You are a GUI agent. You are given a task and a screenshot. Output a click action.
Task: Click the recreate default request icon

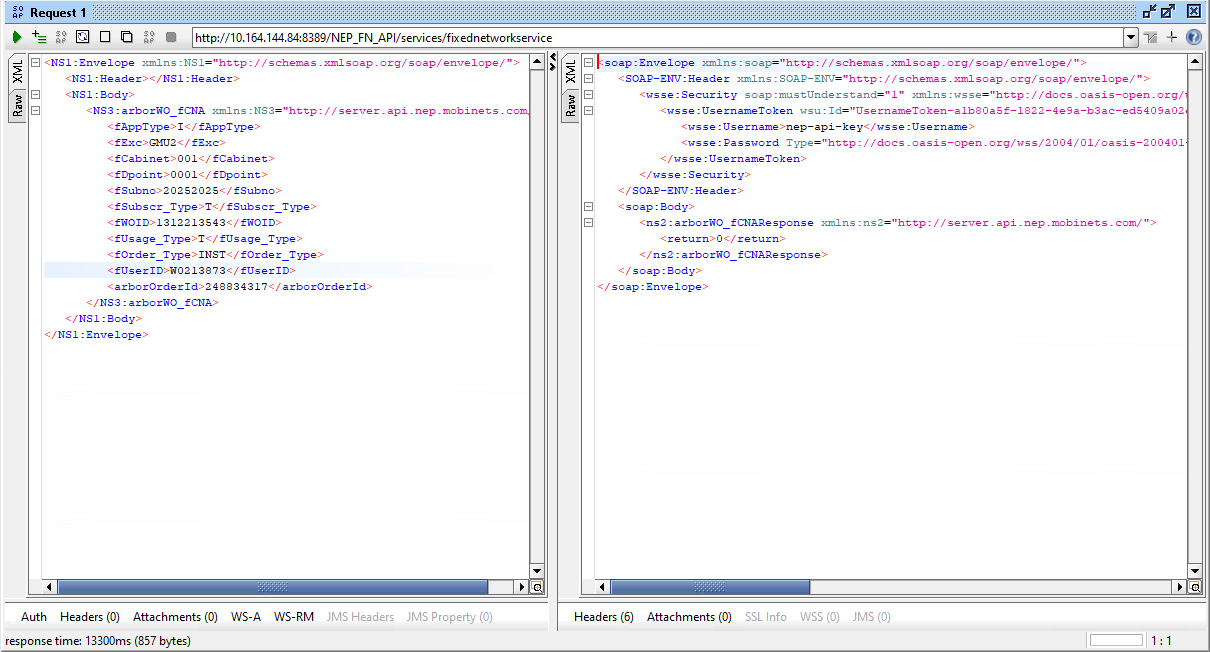(x=61, y=37)
